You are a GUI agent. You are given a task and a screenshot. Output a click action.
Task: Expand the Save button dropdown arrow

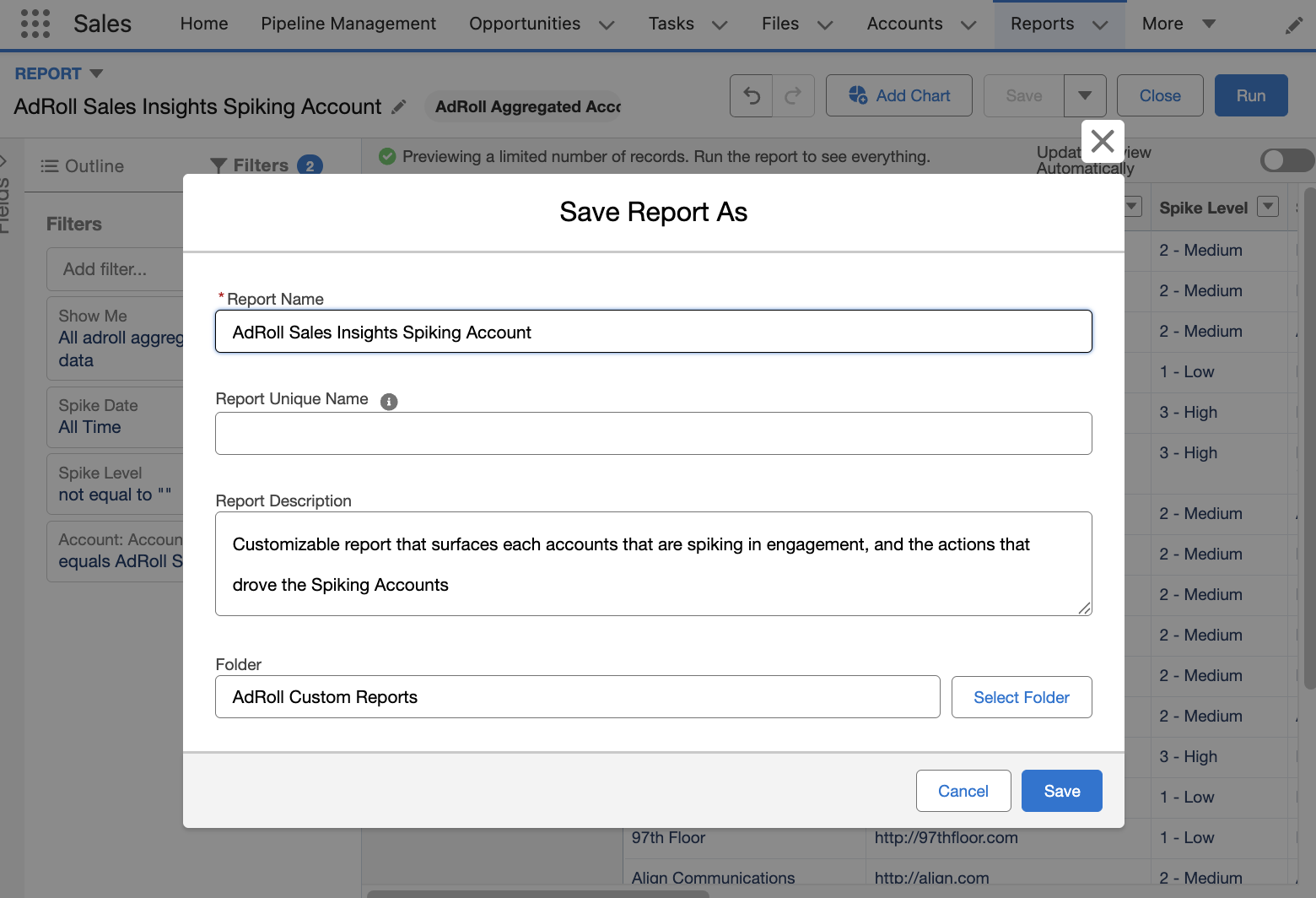tap(1085, 96)
